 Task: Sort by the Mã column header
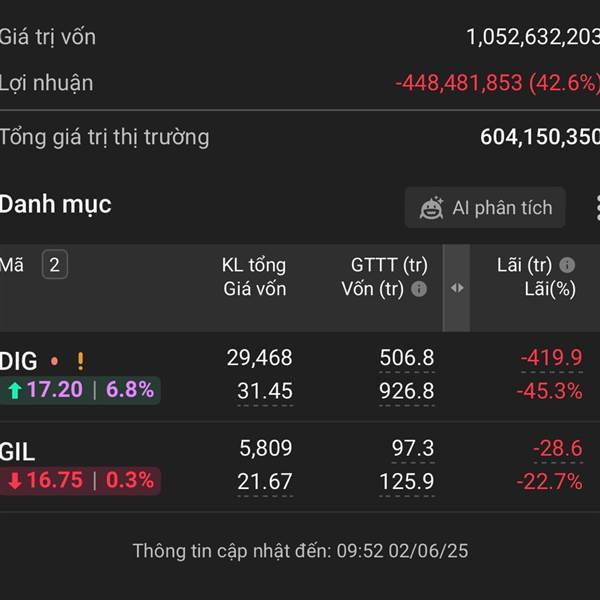[x=12, y=265]
